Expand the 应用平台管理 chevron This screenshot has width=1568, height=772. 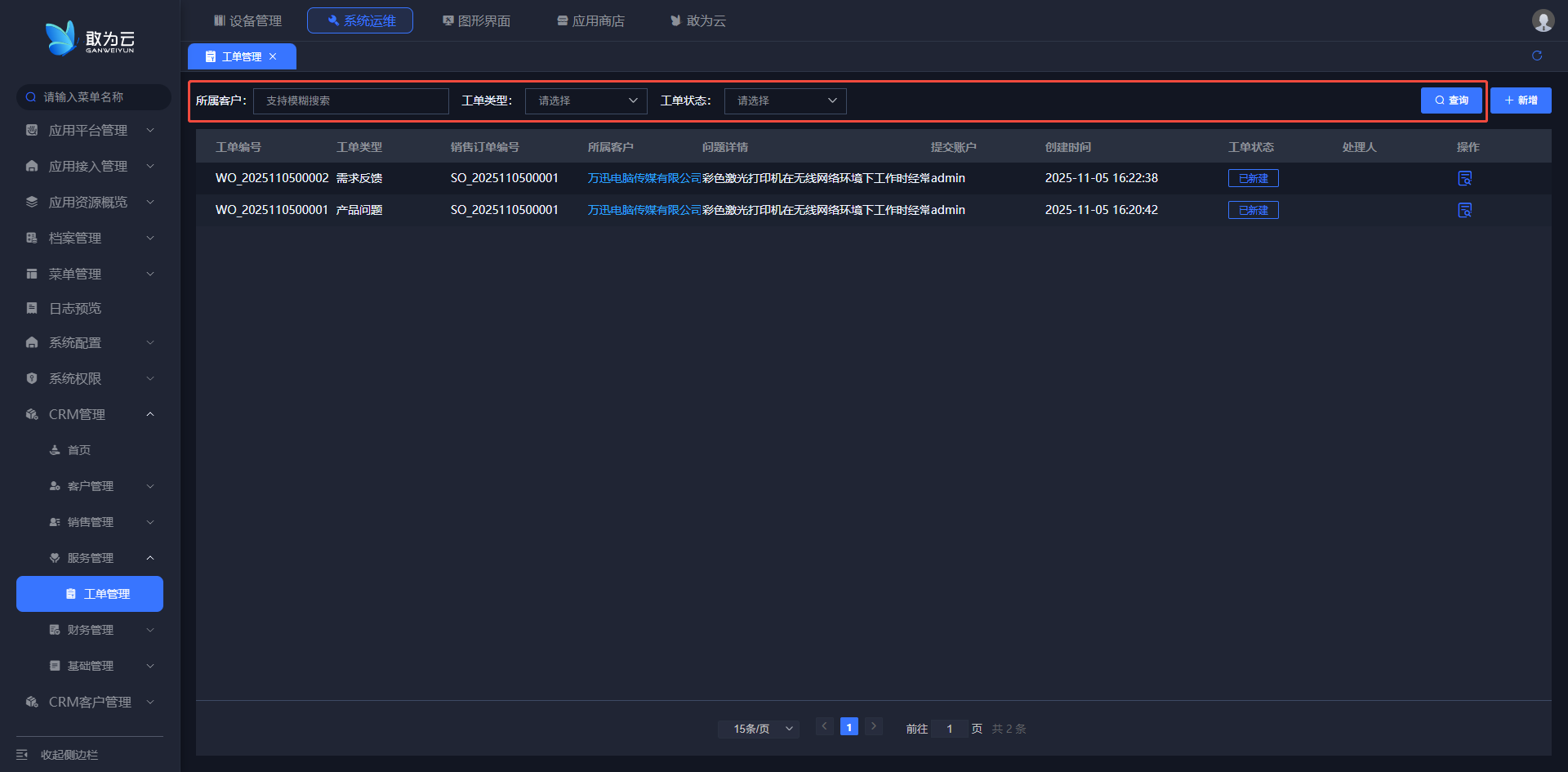[150, 130]
